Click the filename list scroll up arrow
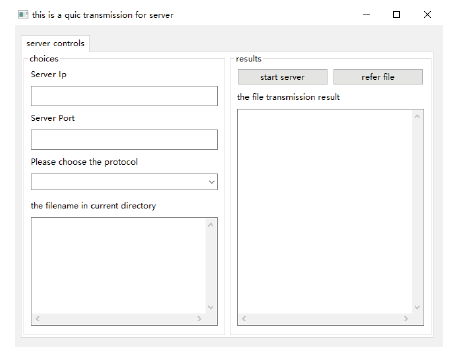456x360 pixels. [x=210, y=225]
